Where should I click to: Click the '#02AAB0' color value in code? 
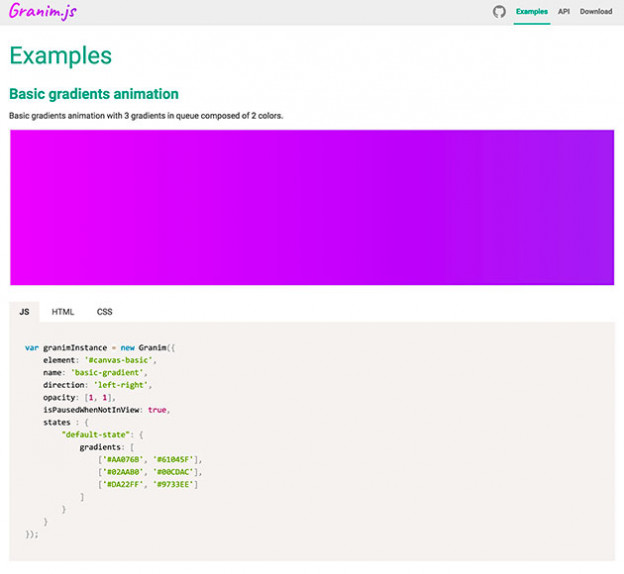(123, 472)
